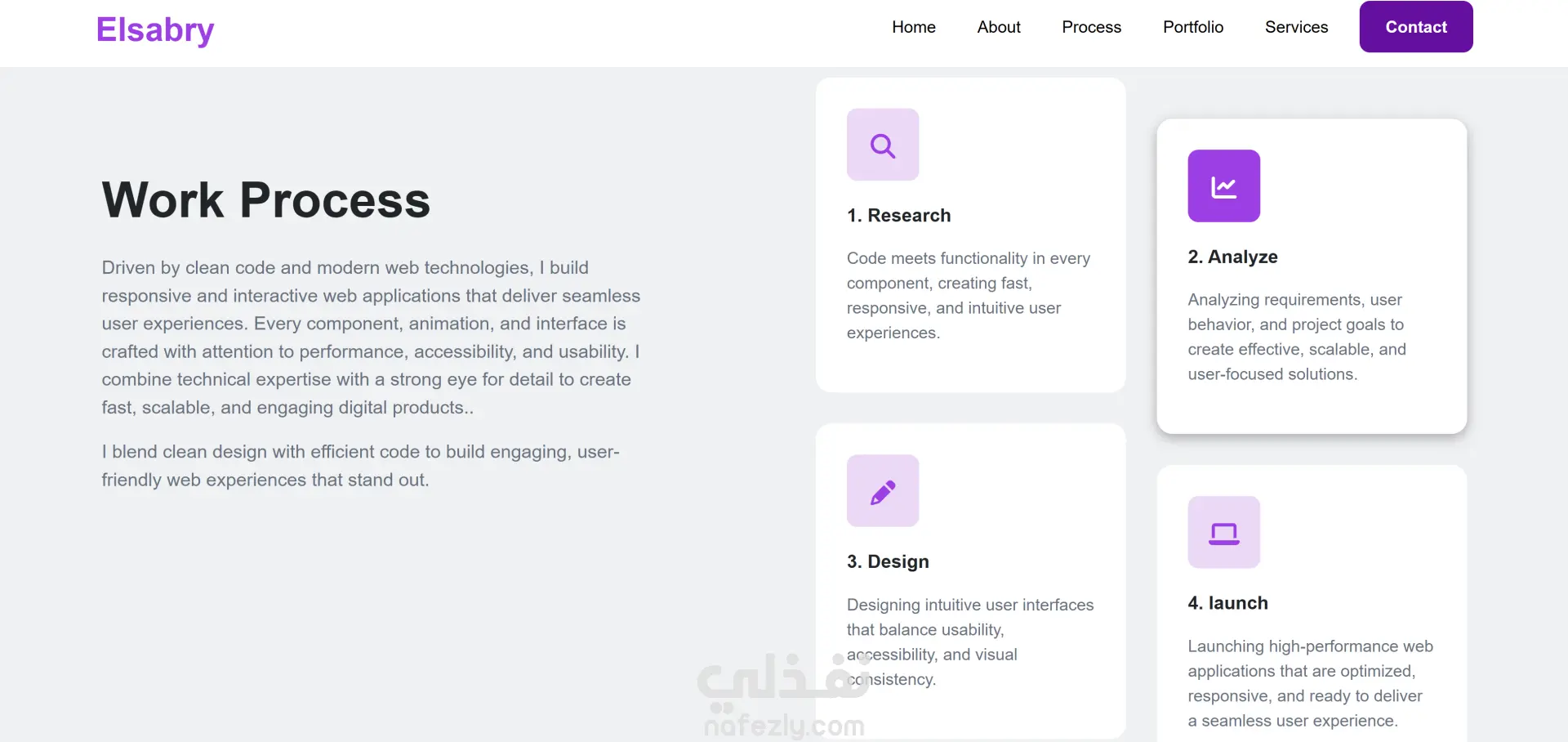Select the Analyze card description text
Viewport: 1568px width, 742px height.
[1297, 337]
